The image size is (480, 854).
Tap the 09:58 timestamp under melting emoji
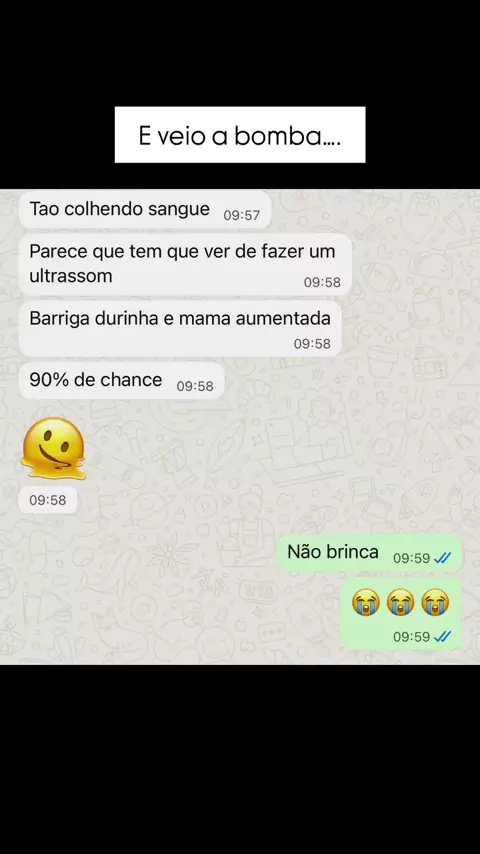[x=47, y=500]
